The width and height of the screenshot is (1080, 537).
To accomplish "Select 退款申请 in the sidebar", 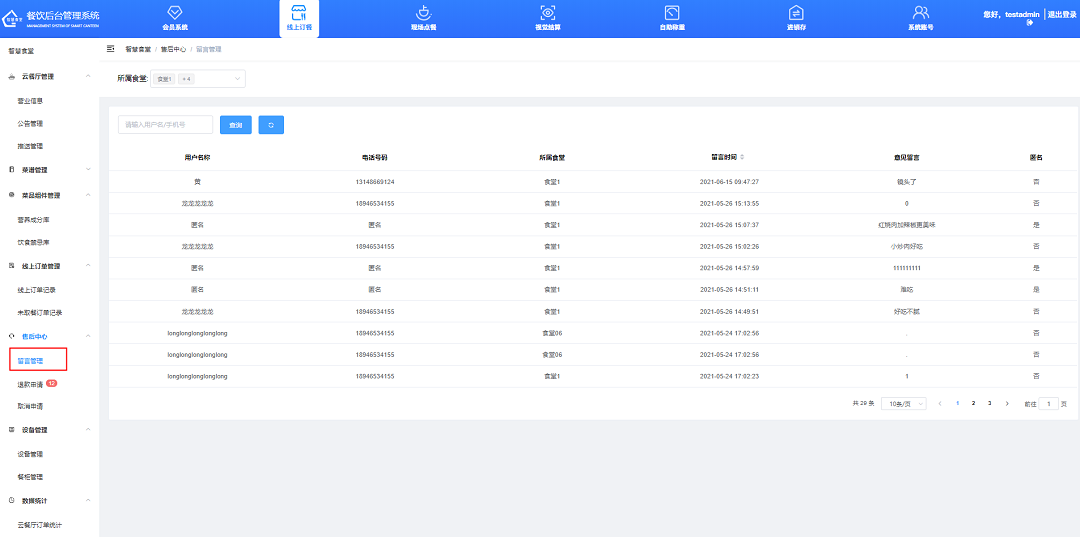I will coord(31,384).
